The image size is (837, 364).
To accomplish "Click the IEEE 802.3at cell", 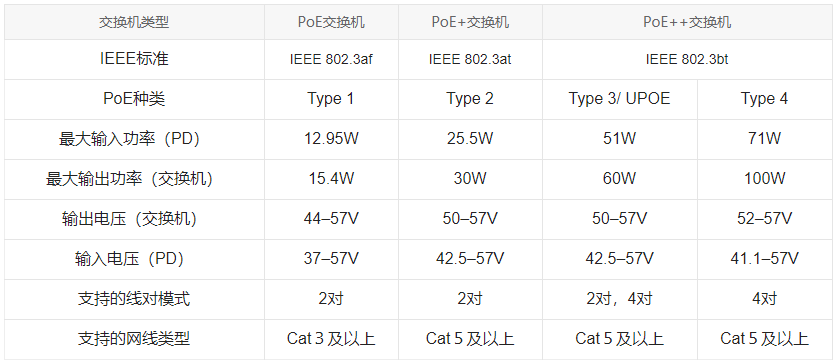I will click(x=470, y=59).
